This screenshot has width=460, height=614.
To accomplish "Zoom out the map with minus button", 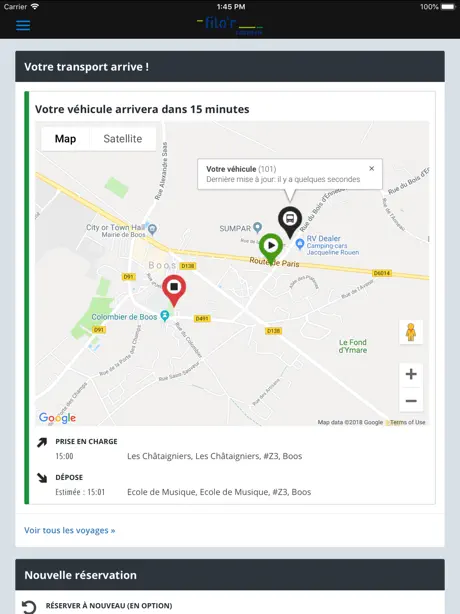I will [x=411, y=401].
